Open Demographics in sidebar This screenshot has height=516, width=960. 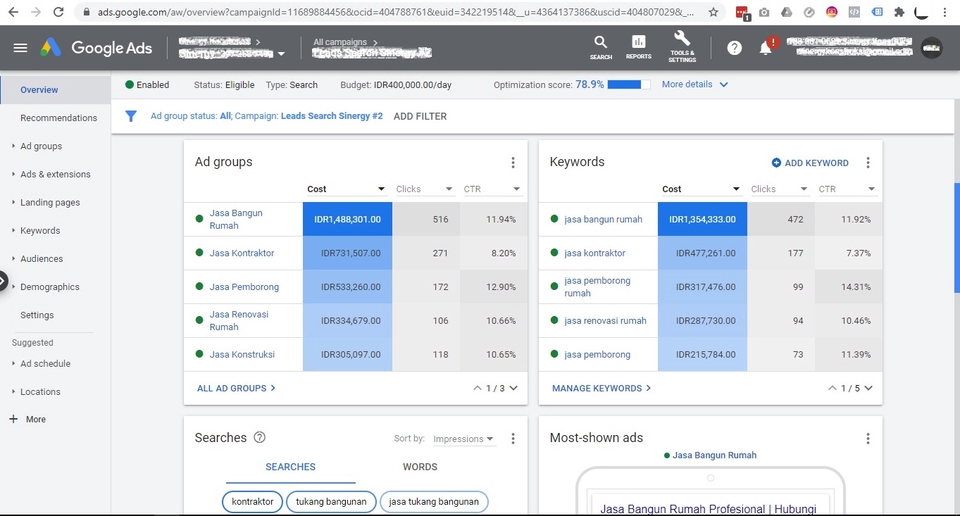pyautogui.click(x=50, y=286)
